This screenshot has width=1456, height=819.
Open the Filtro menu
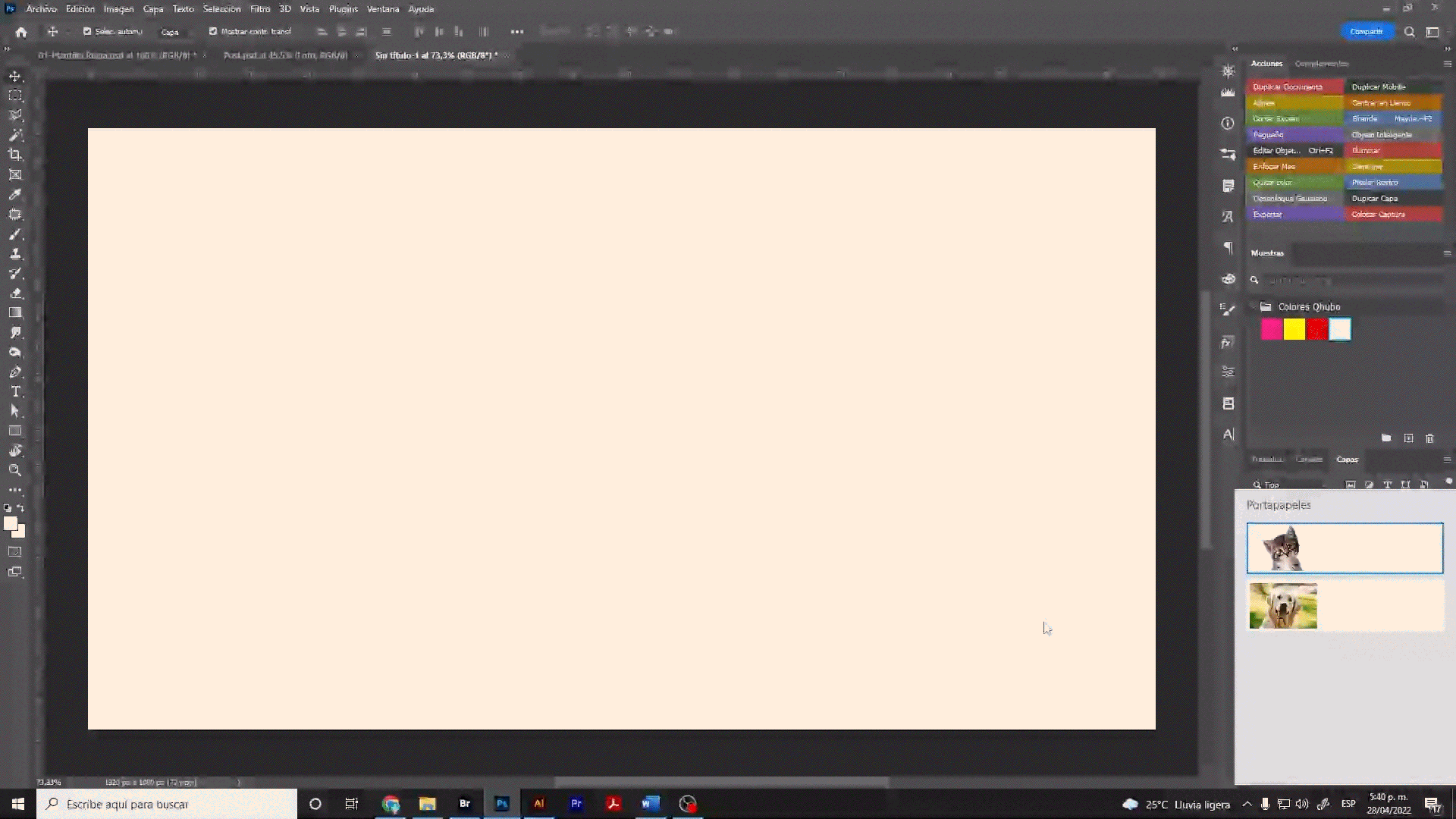point(260,9)
